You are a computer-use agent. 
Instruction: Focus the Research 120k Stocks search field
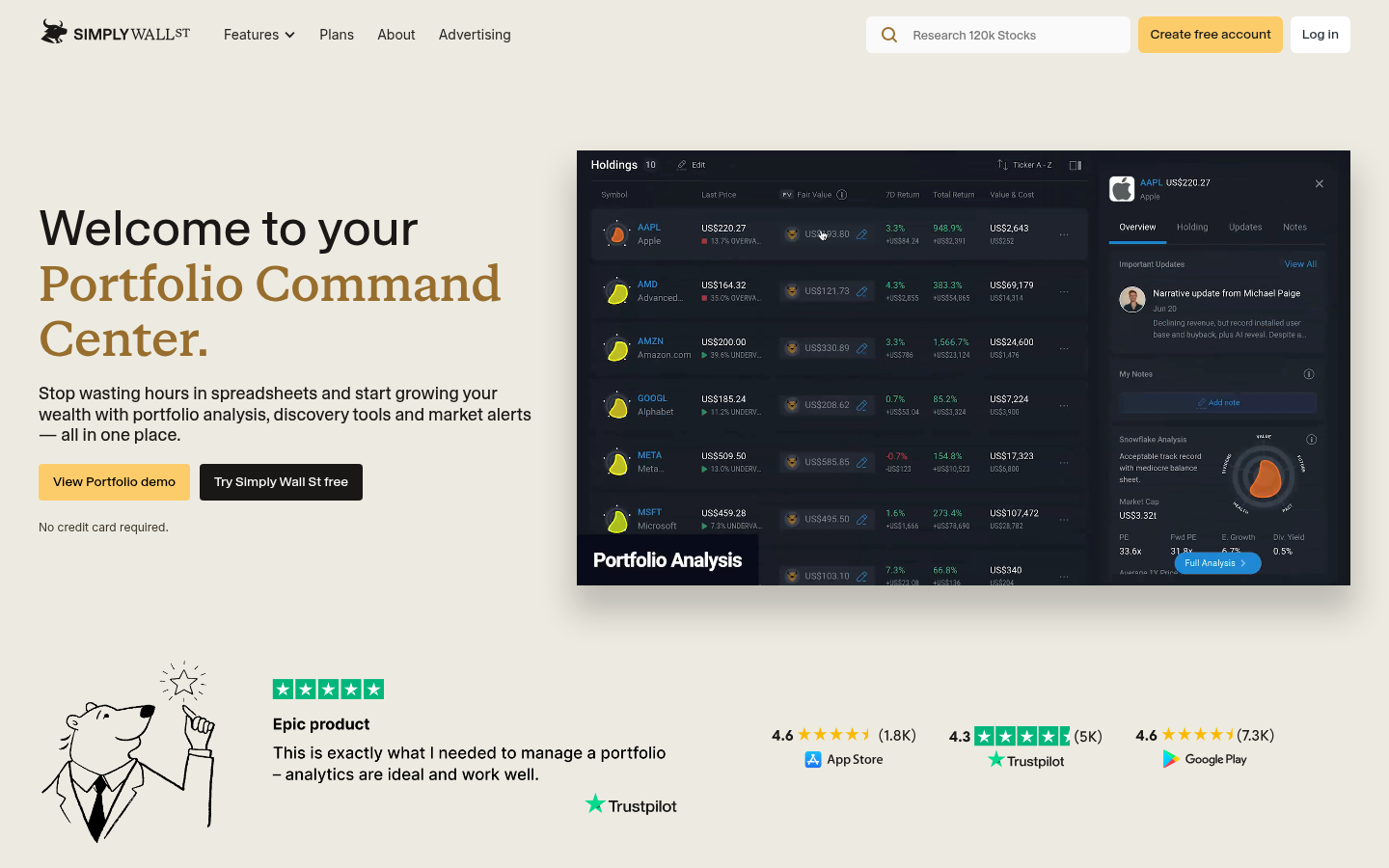click(998, 35)
